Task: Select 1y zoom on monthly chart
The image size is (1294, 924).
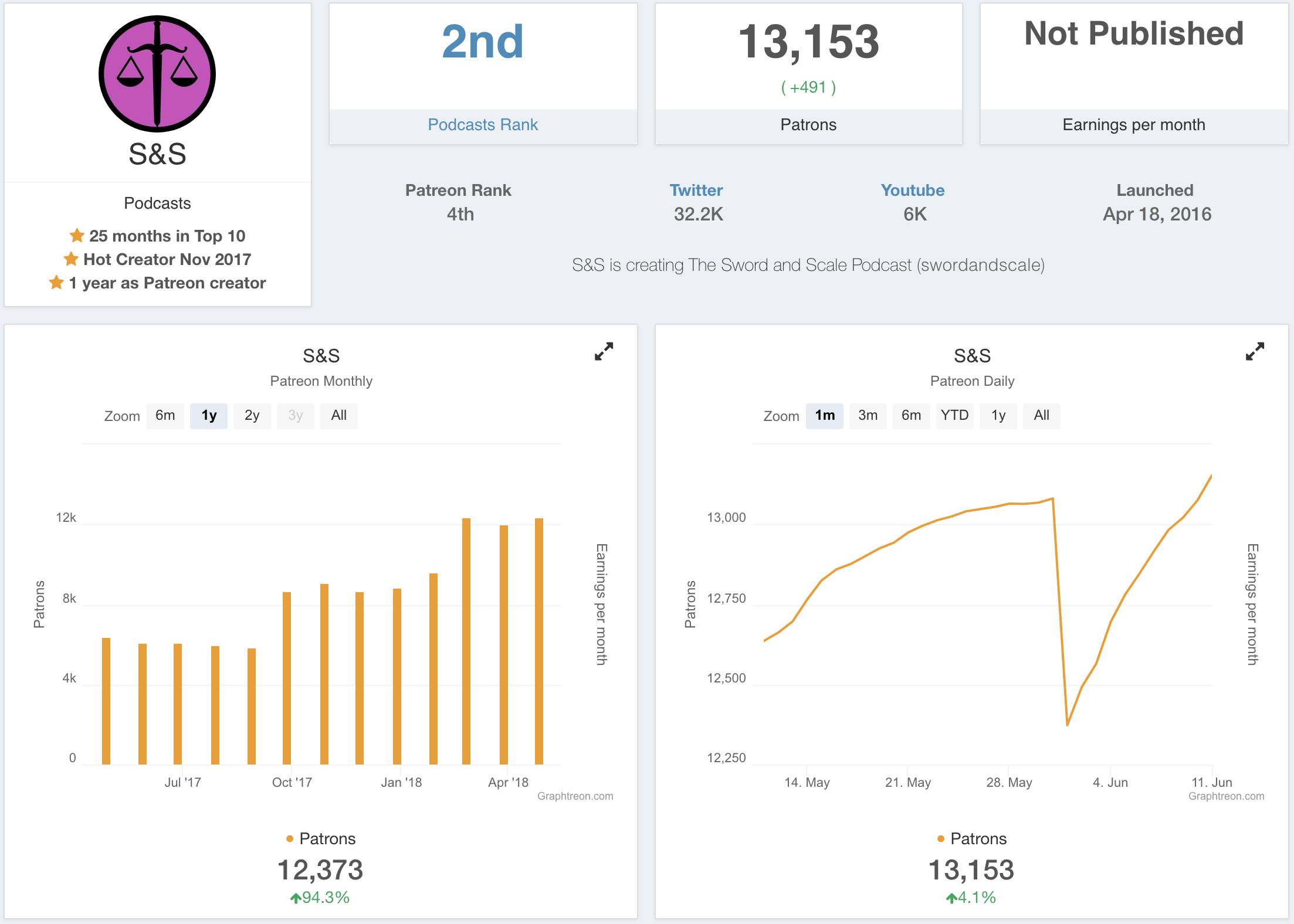Action: coord(209,416)
